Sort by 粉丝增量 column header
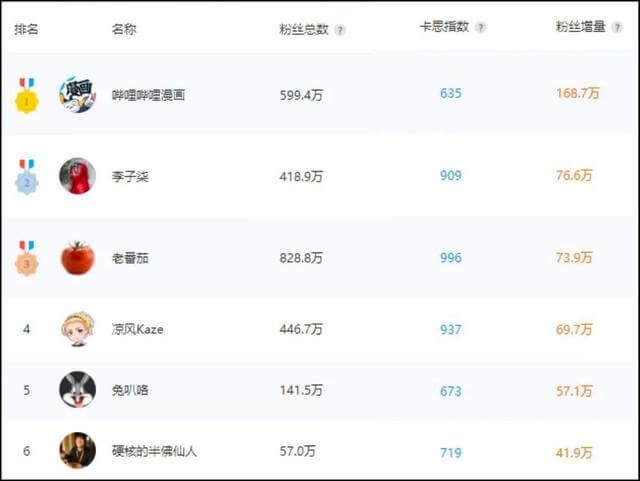Image resolution: width=640 pixels, height=481 pixels. 581,27
